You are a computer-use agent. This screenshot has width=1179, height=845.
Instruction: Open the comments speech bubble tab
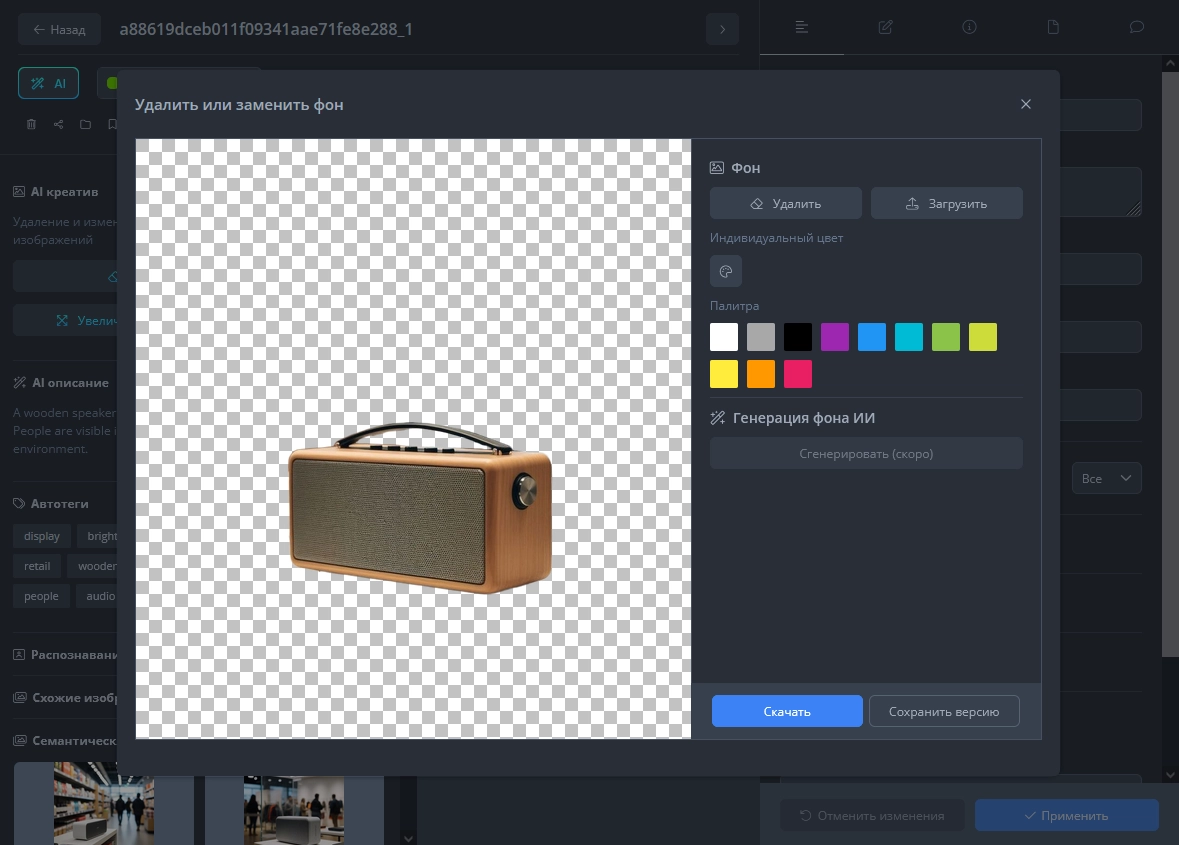coord(1136,27)
